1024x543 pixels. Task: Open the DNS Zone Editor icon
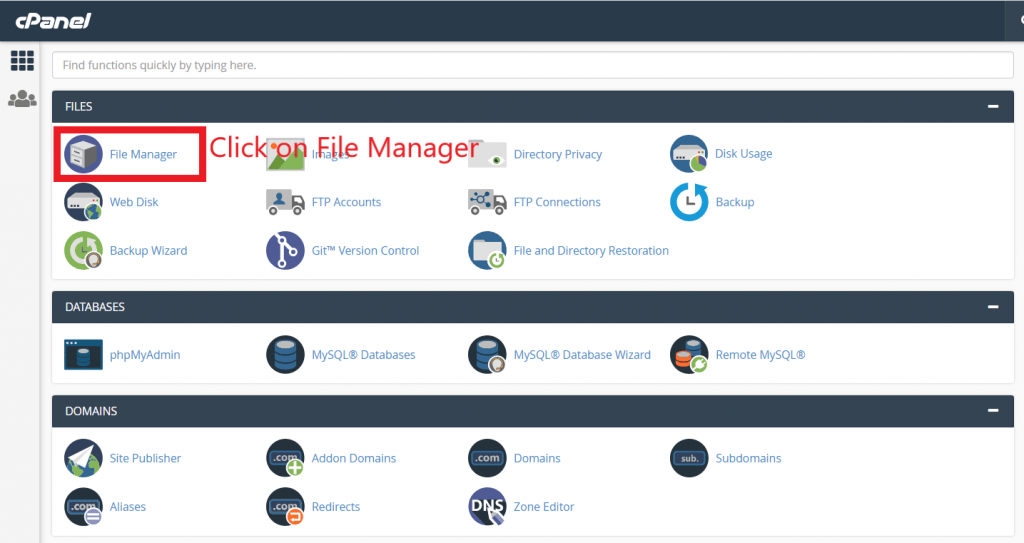point(487,506)
